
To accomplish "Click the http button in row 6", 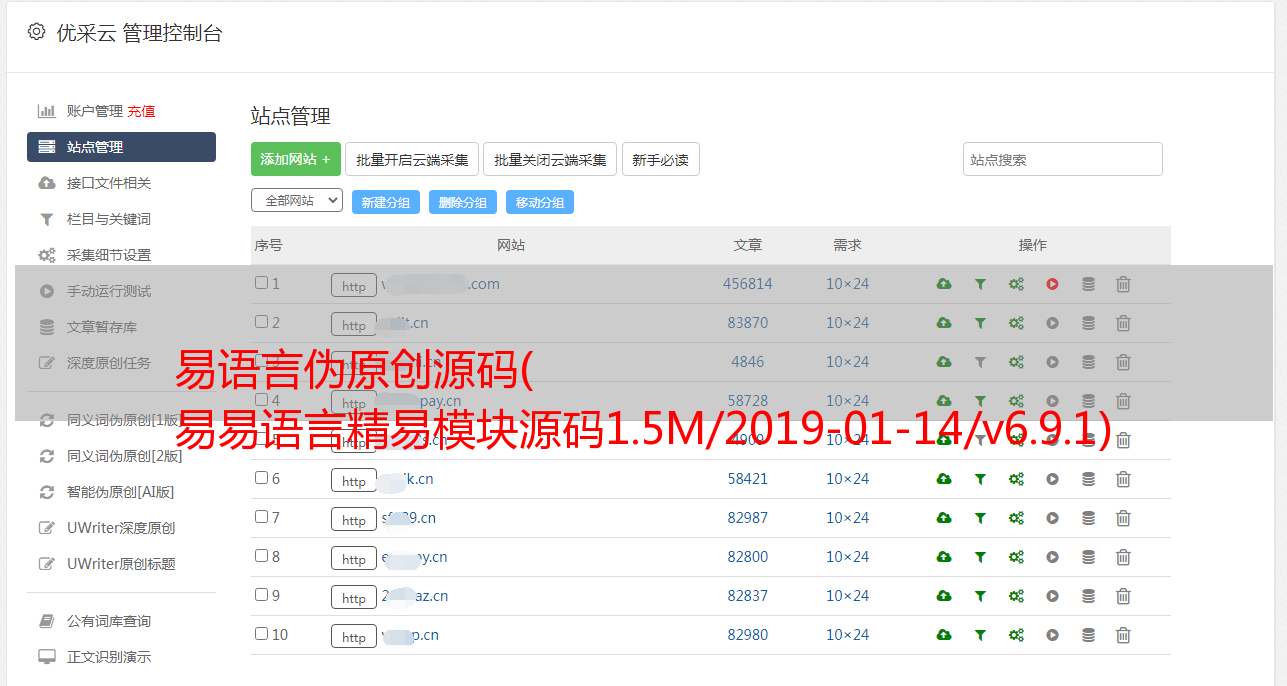I will 354,481.
